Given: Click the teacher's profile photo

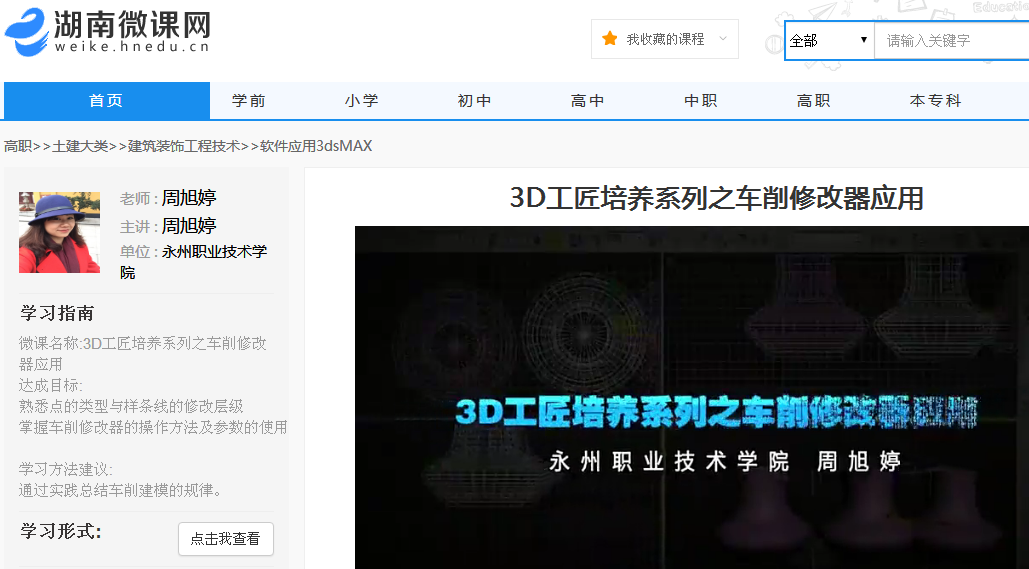Looking at the screenshot, I should coord(59,232).
